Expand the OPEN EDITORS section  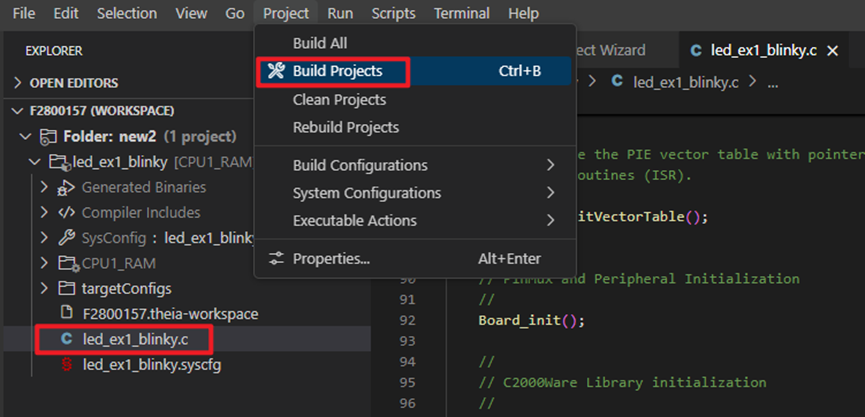pos(18,83)
